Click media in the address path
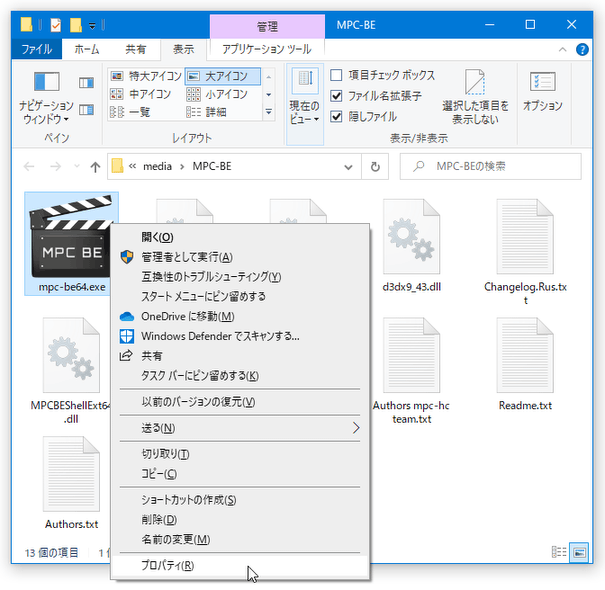Viewport: 605px width, 590px height. click(157, 166)
